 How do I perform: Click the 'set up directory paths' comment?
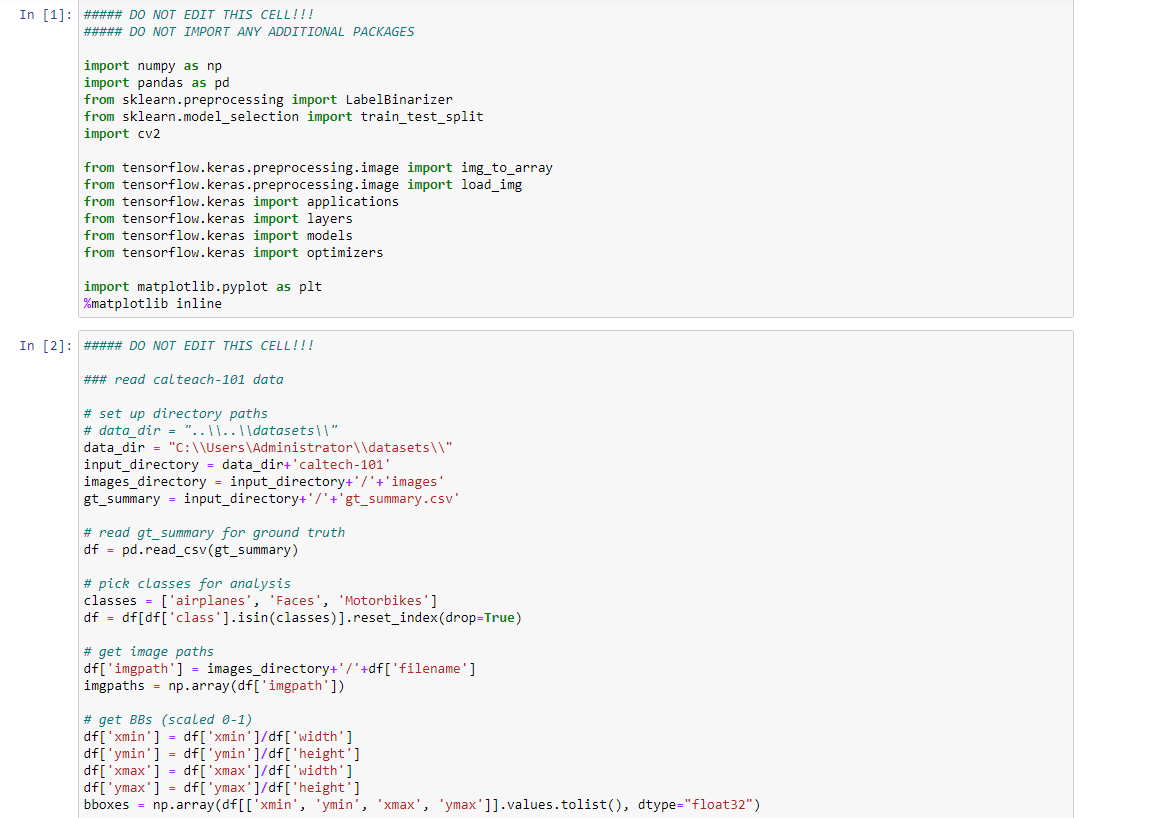(x=176, y=413)
